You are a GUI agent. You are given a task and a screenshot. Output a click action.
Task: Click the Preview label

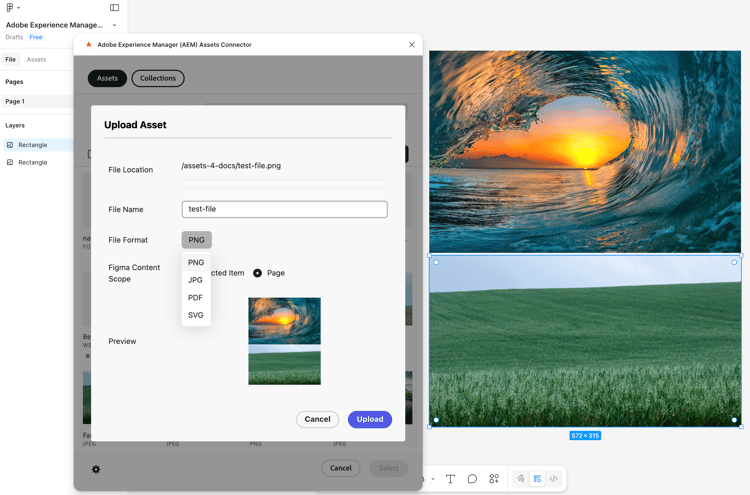click(x=122, y=341)
